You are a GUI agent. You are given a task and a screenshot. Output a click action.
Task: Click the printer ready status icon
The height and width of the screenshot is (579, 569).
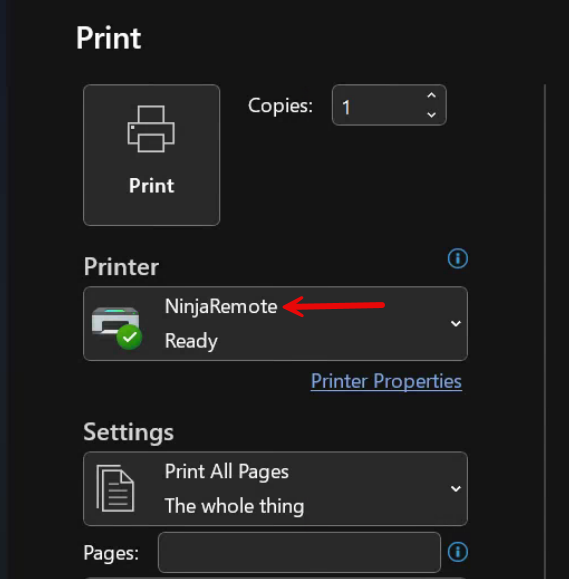pyautogui.click(x=116, y=327)
